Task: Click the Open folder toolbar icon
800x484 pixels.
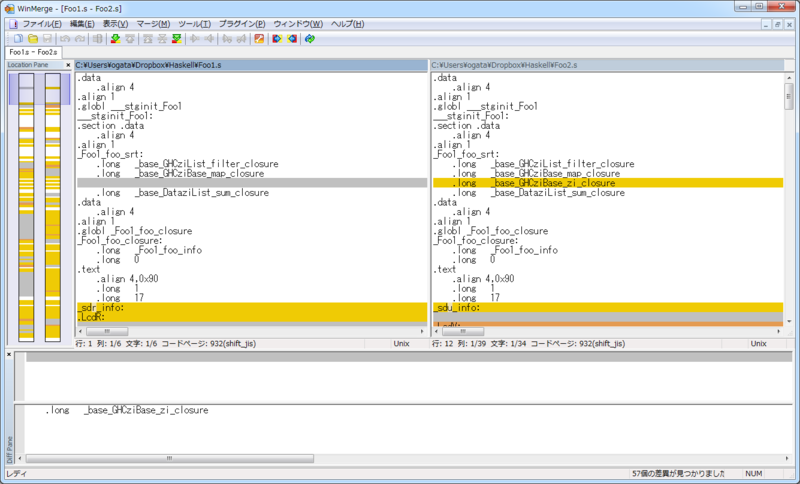Action: [x=33, y=39]
